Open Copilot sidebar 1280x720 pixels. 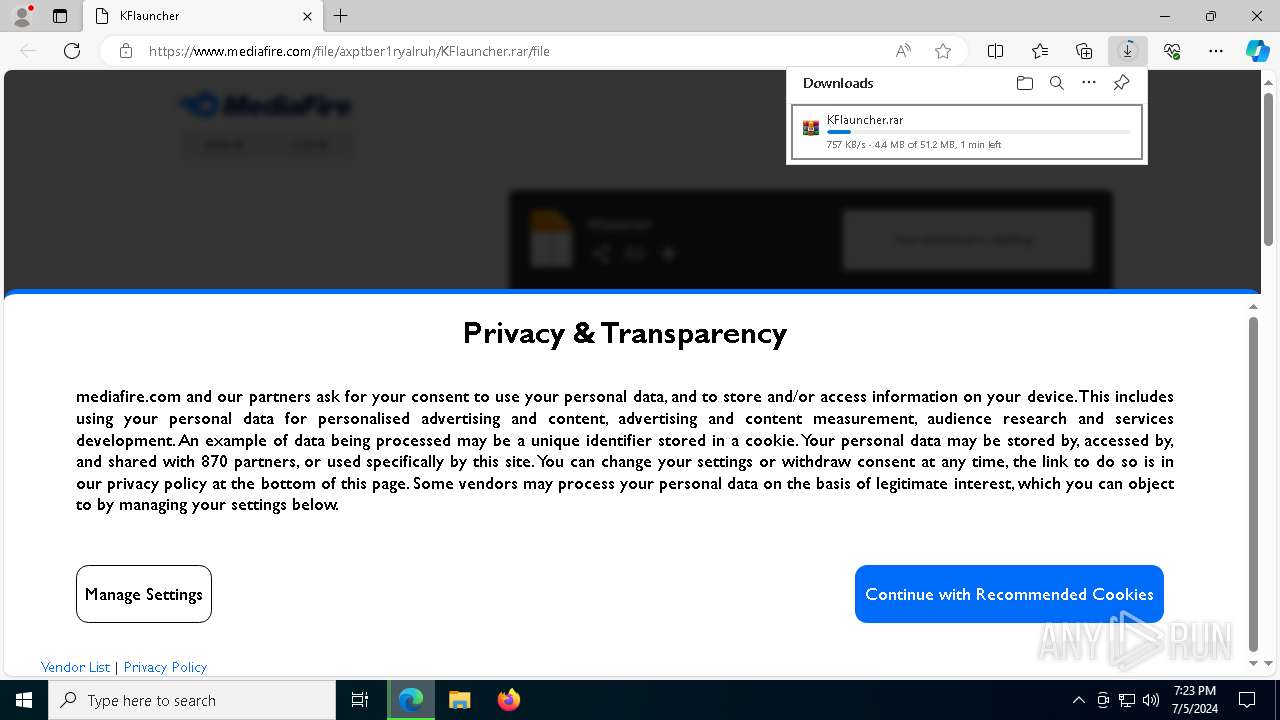pyautogui.click(x=1258, y=51)
